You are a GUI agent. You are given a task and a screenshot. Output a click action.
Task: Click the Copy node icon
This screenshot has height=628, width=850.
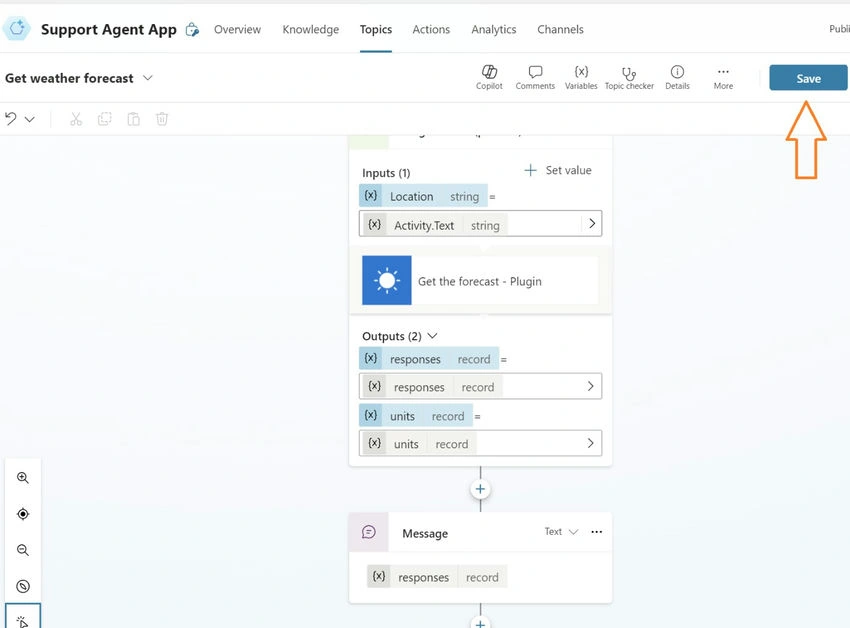(x=105, y=119)
